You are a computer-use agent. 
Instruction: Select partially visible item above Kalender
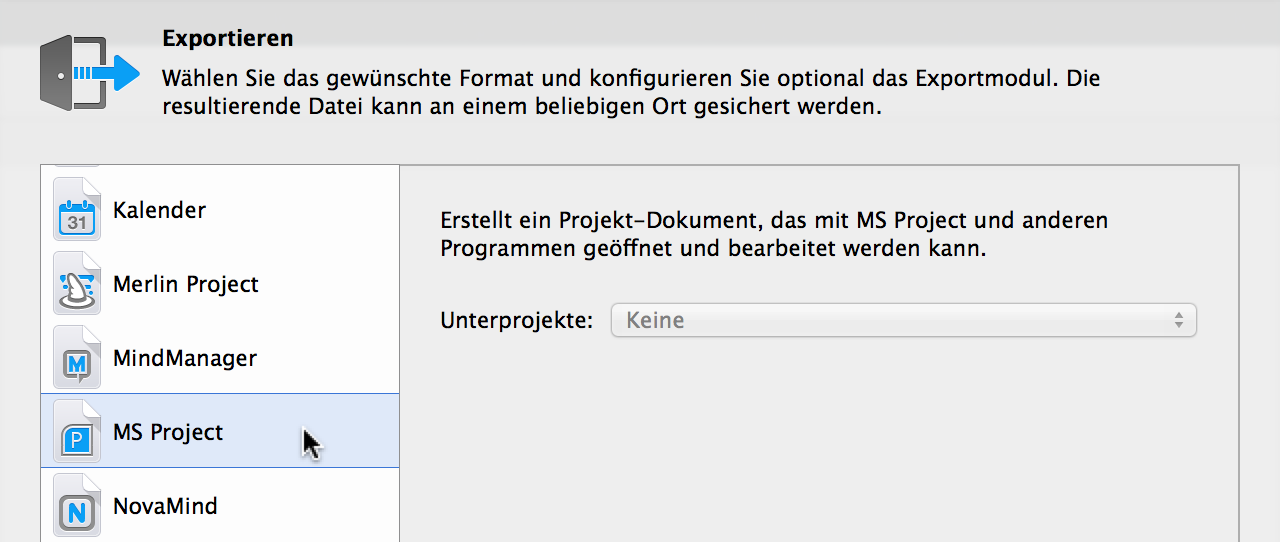[220, 168]
